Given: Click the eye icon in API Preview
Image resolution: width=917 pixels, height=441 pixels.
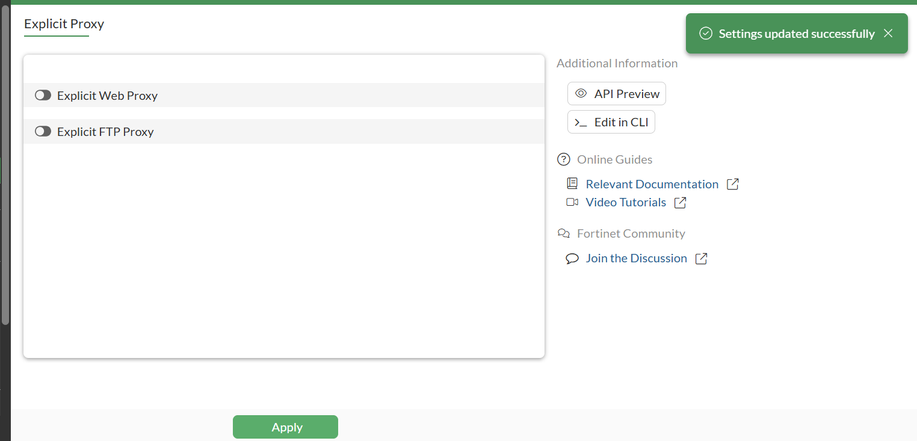Looking at the screenshot, I should click(581, 94).
